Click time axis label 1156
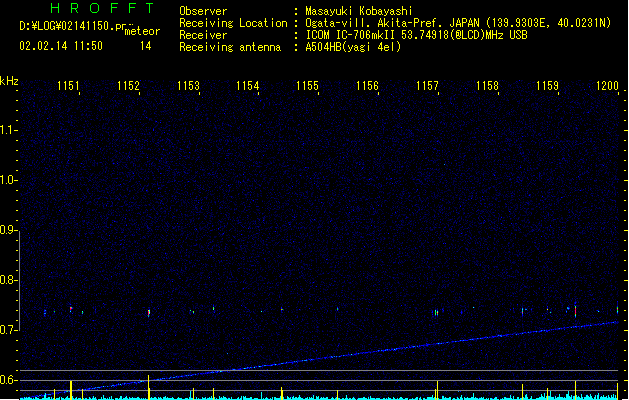 (x=367, y=85)
